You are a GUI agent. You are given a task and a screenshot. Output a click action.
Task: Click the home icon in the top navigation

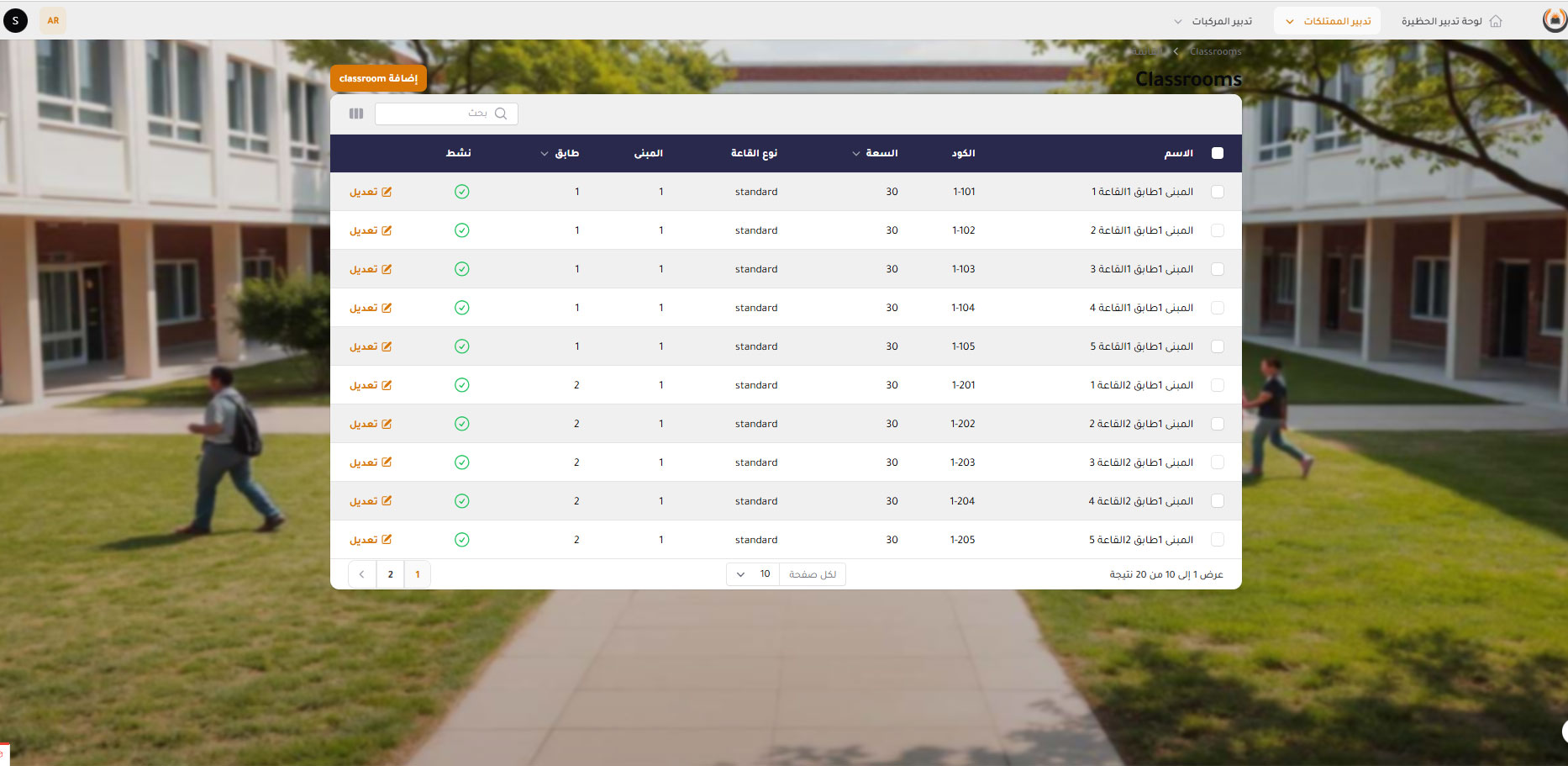[1496, 21]
